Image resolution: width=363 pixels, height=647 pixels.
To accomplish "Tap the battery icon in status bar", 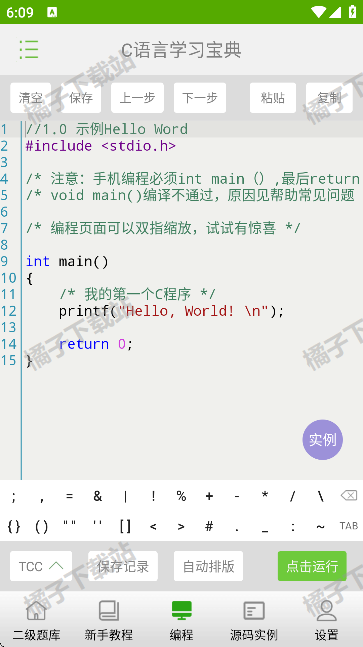I will point(353,12).
